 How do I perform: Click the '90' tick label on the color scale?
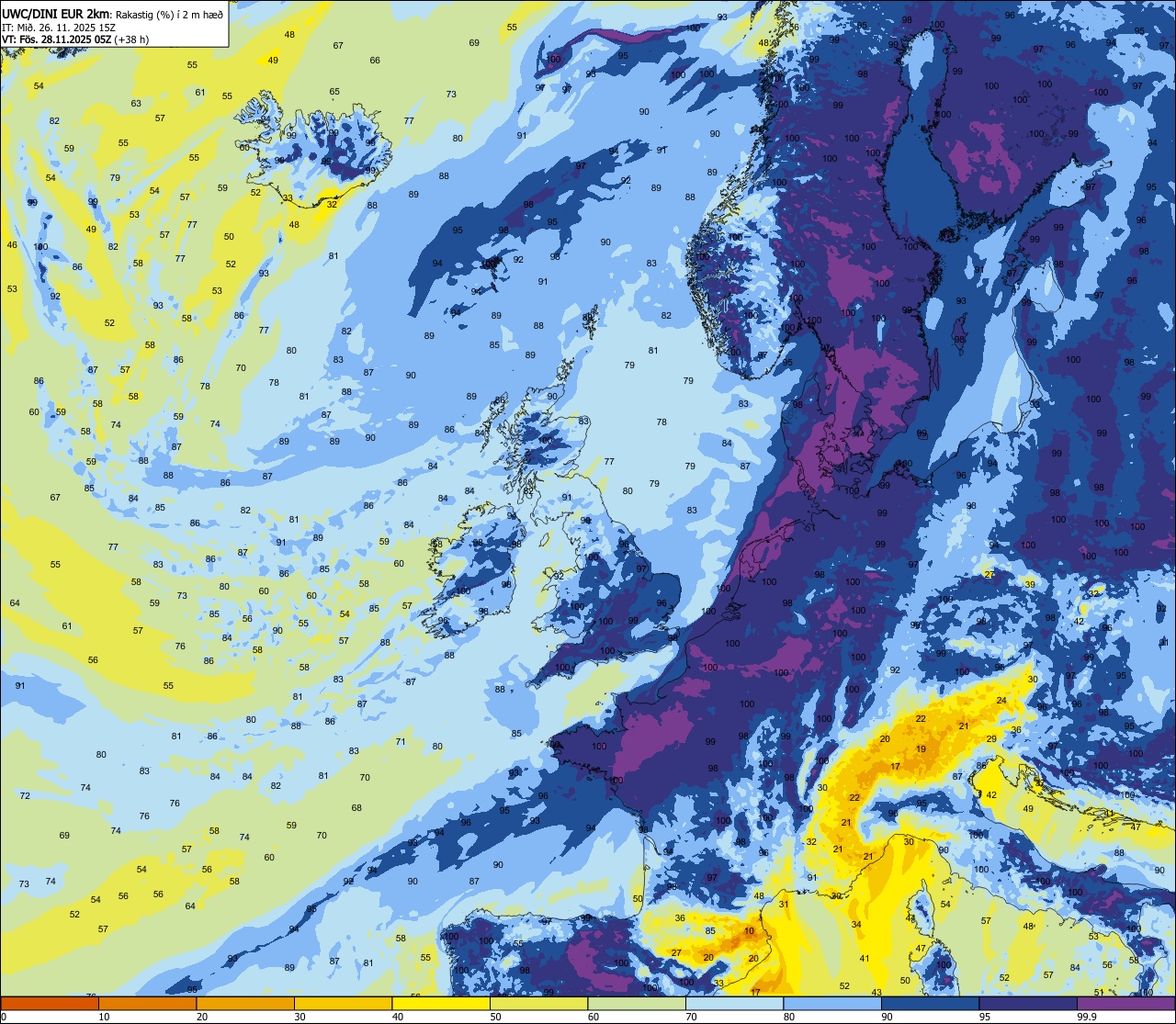pyautogui.click(x=887, y=1017)
